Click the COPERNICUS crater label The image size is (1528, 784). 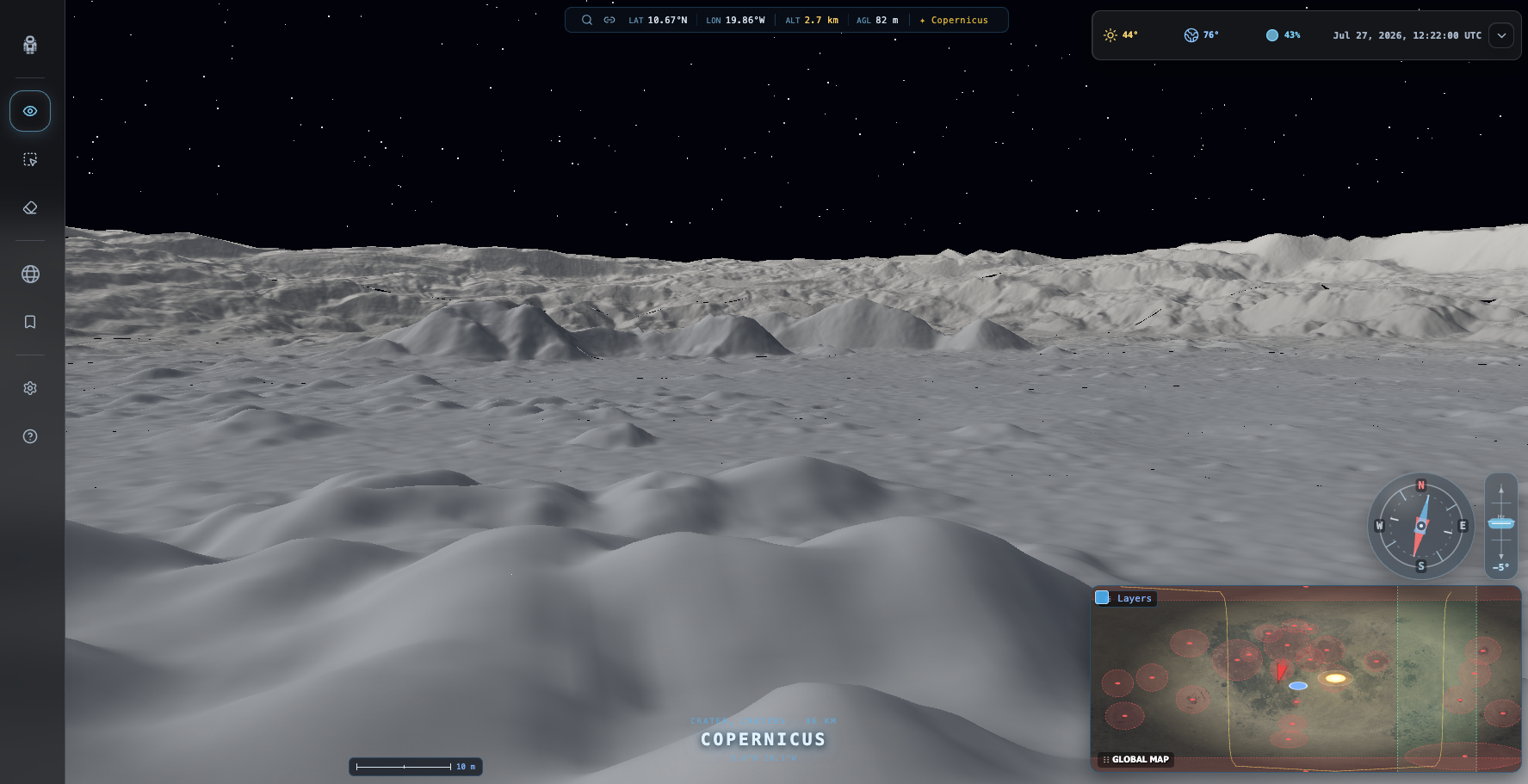(x=763, y=739)
